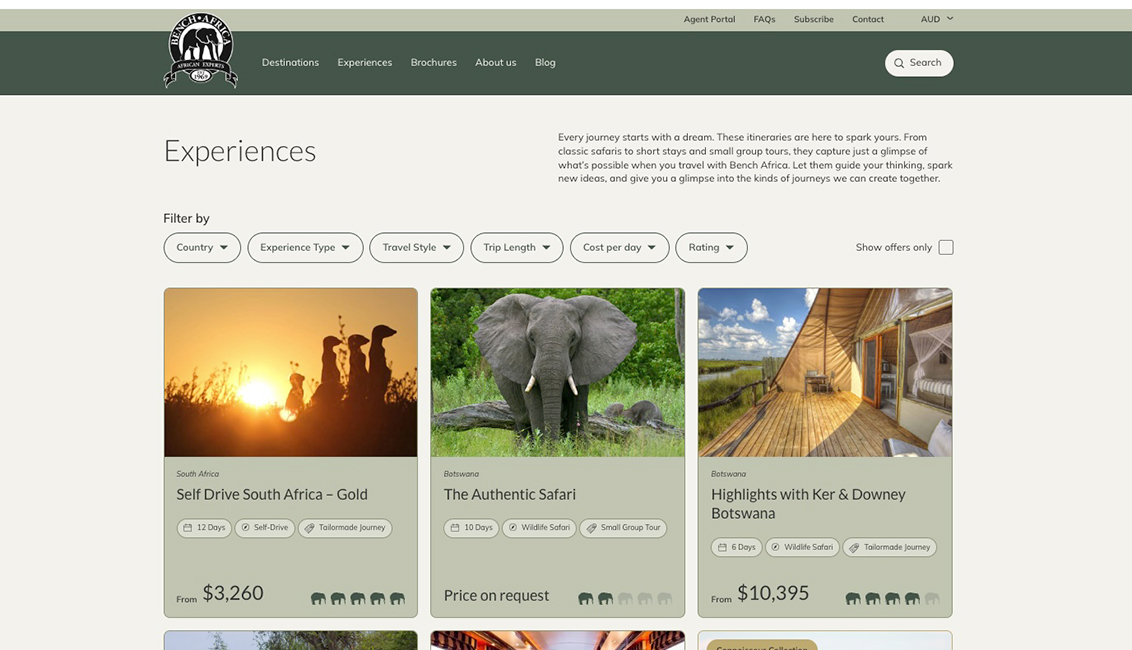This screenshot has height=650, width=1132.
Task: Enable the Show offers only checkbox
Action: (x=945, y=247)
